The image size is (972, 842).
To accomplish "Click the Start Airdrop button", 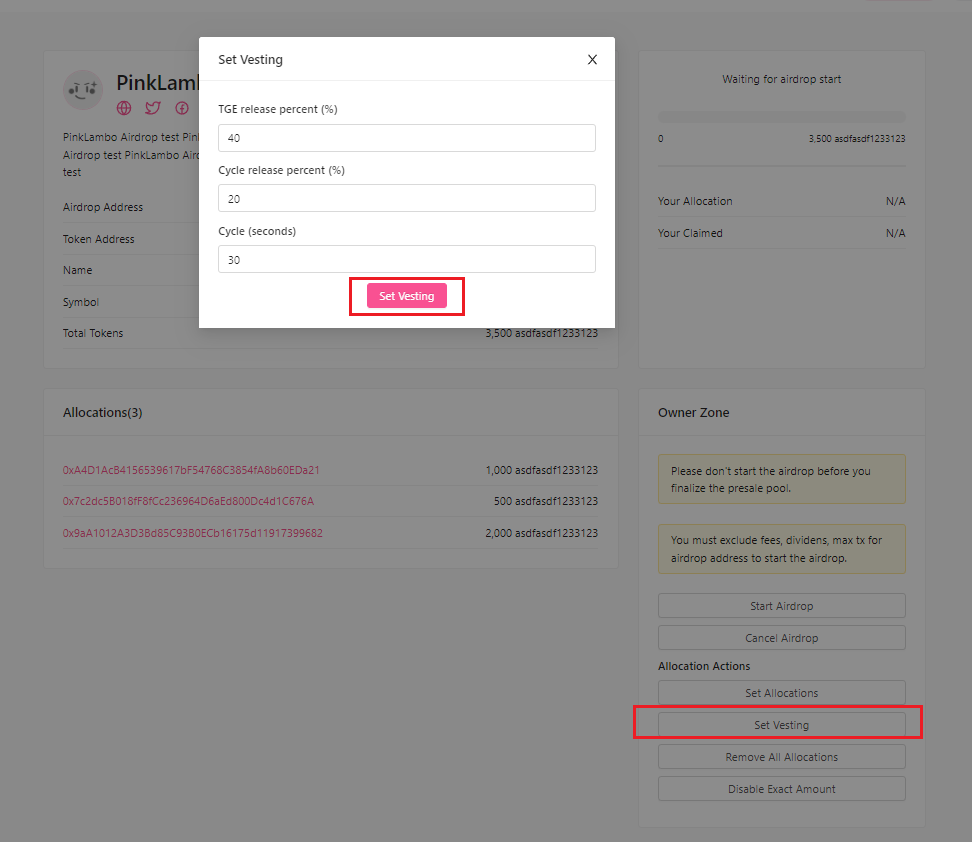I will tap(781, 605).
